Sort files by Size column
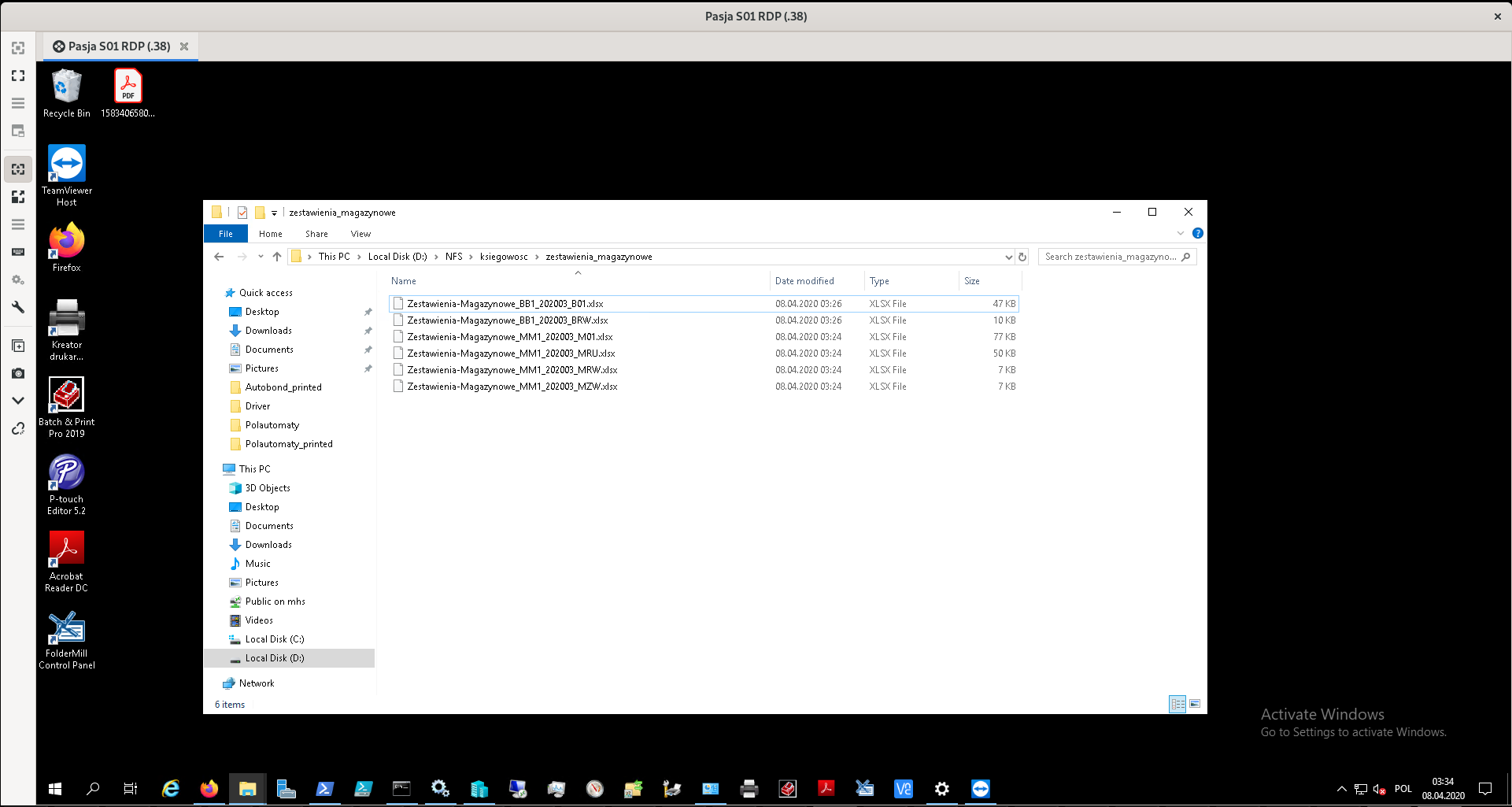 (x=990, y=281)
